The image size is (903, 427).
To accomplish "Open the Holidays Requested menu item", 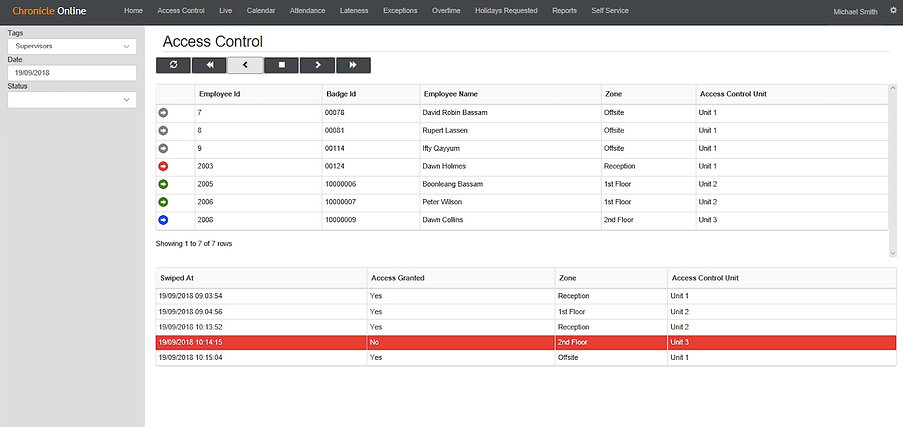I will pyautogui.click(x=506, y=11).
